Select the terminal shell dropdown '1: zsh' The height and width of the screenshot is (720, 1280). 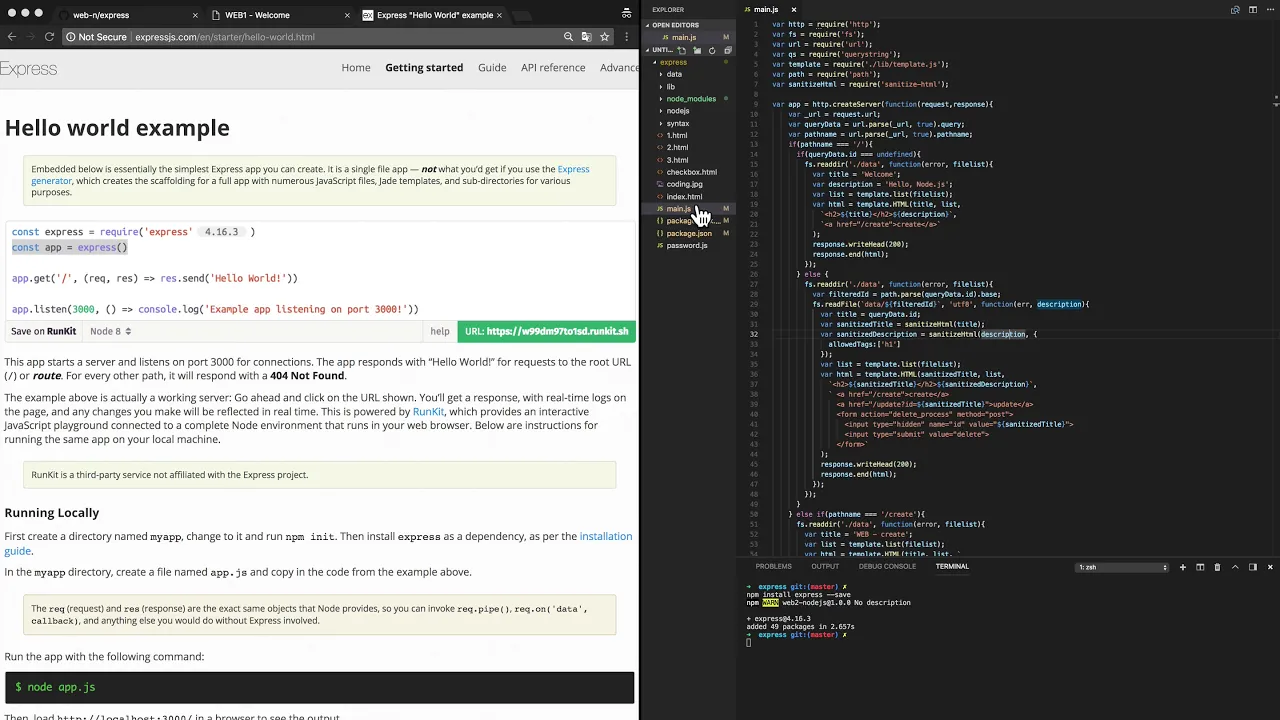[x=1123, y=567]
